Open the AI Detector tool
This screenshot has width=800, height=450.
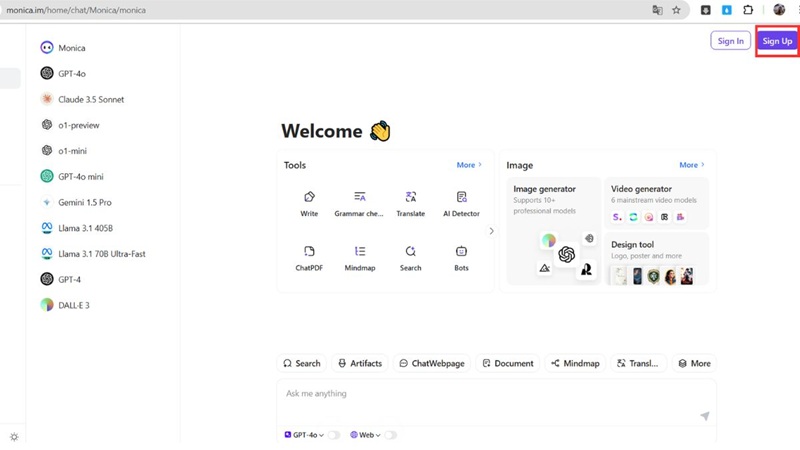(461, 203)
